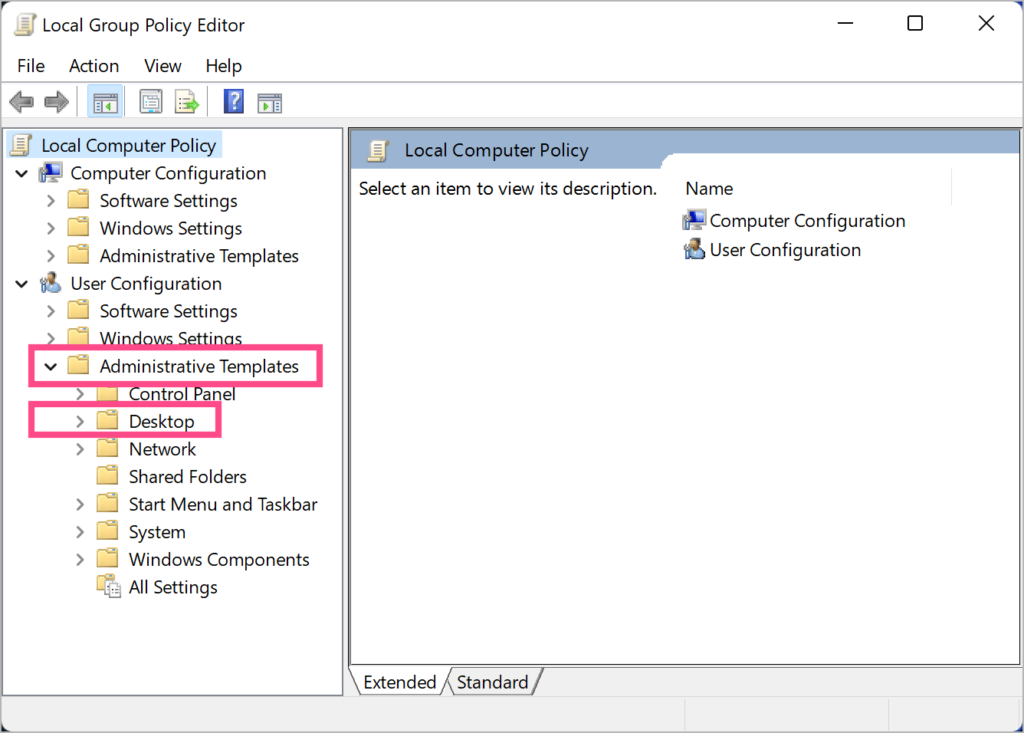Open Properties via its toolbar icon
Viewport: 1024px width, 733px height.
(x=150, y=101)
